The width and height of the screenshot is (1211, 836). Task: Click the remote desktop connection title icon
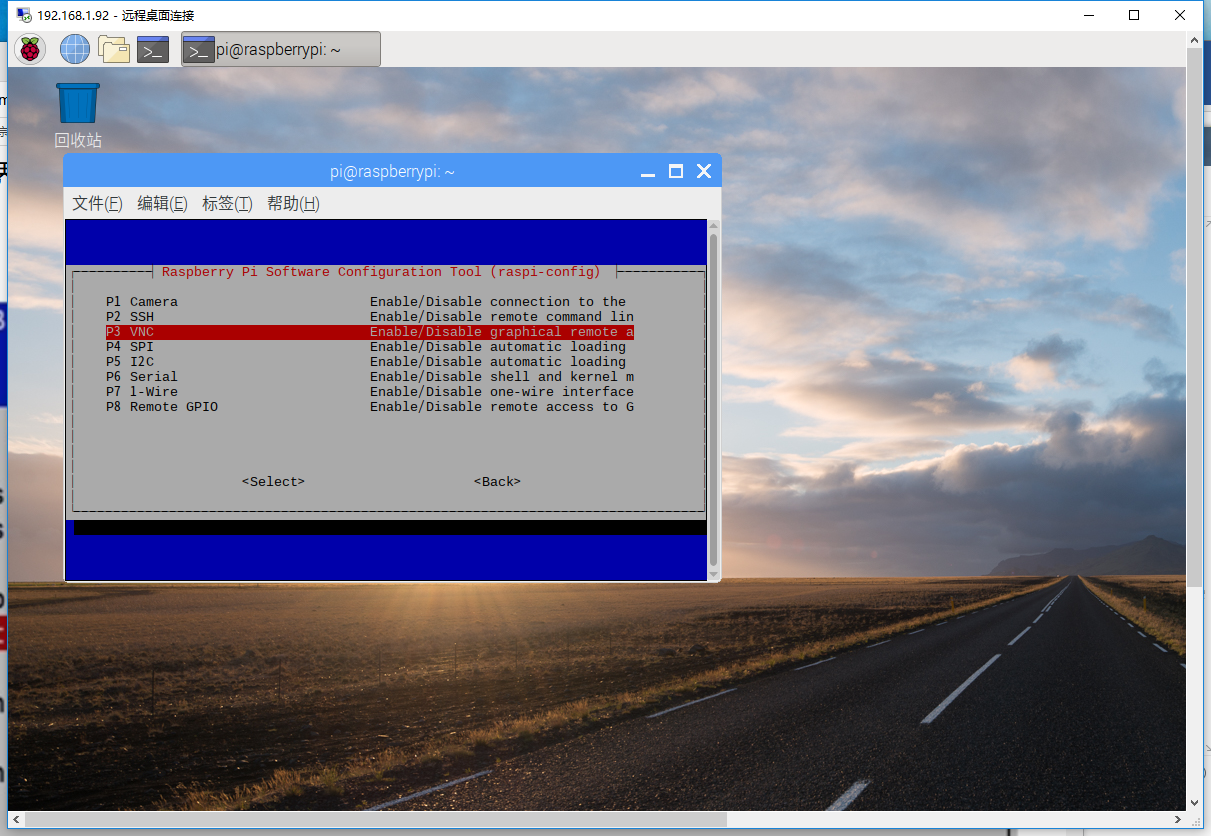23,15
